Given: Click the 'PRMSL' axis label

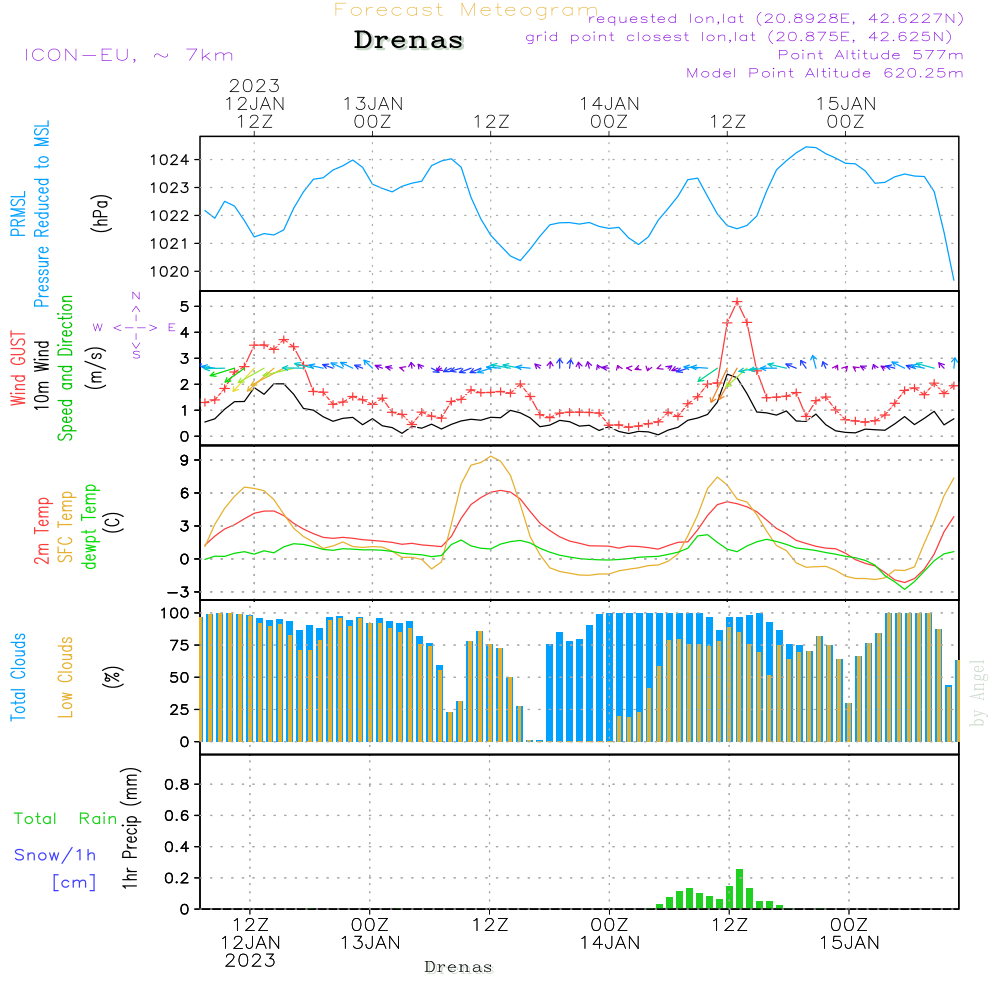Looking at the screenshot, I should click(x=18, y=214).
